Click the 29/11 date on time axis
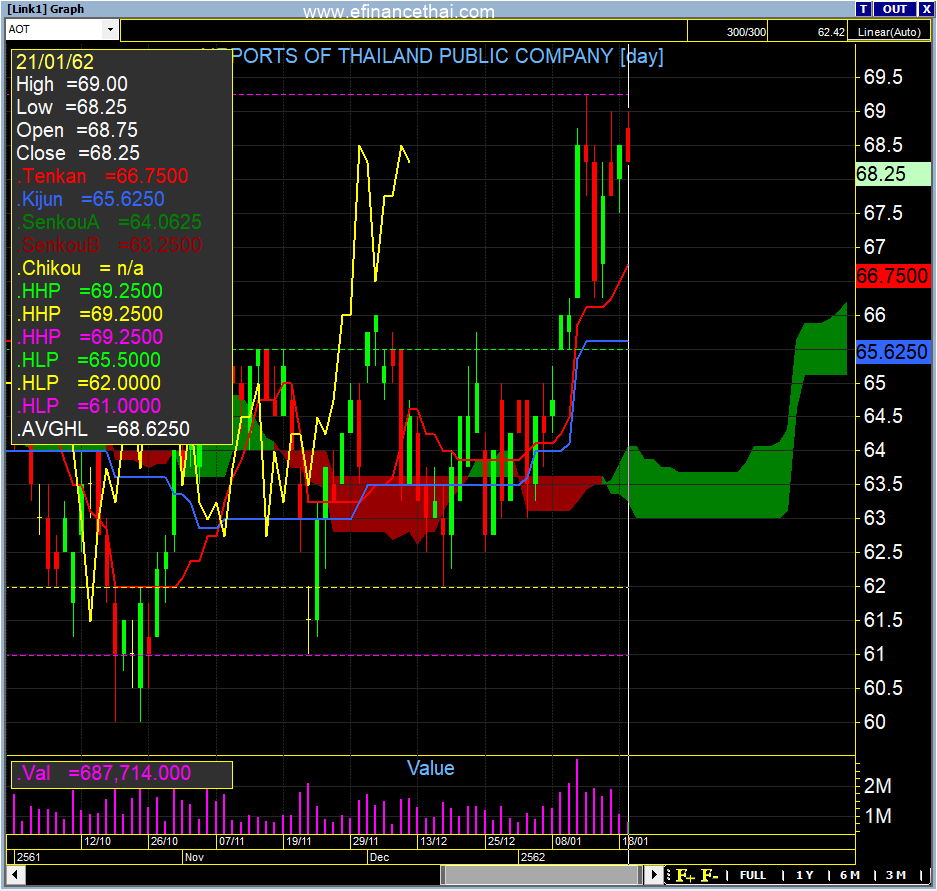Viewport: 937px width, 891px height. (x=365, y=841)
